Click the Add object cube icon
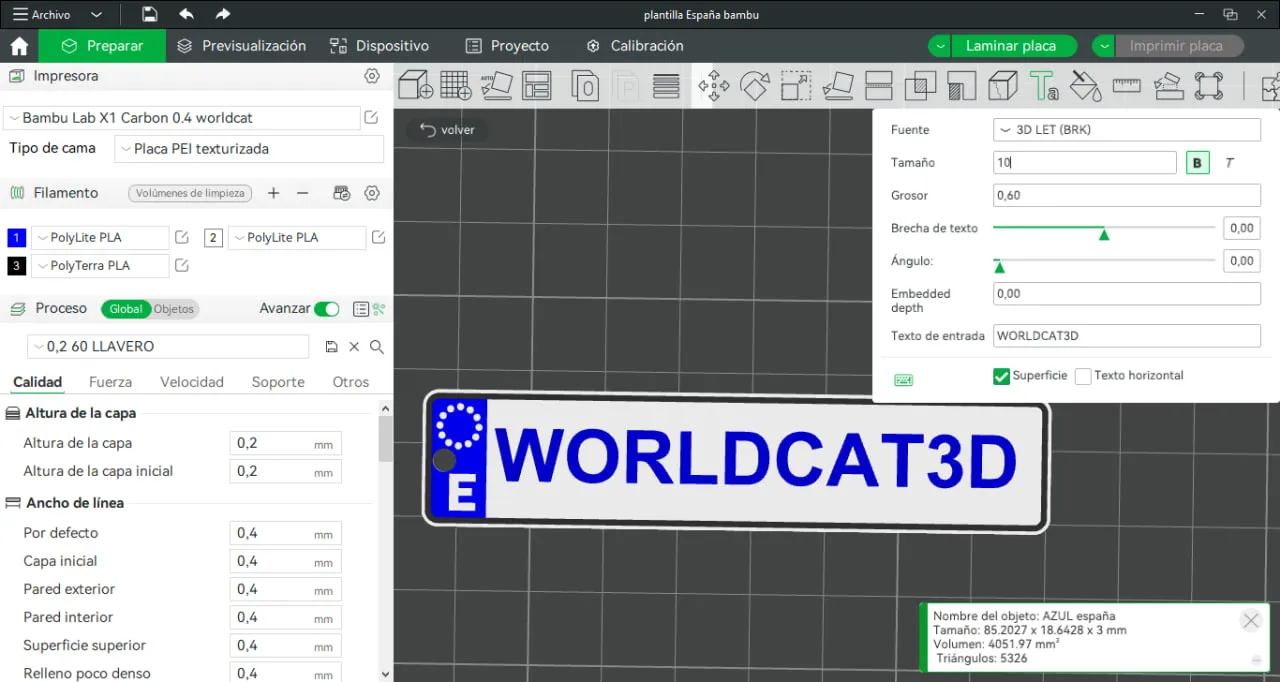Screen dimensions: 1280x682 coord(415,85)
